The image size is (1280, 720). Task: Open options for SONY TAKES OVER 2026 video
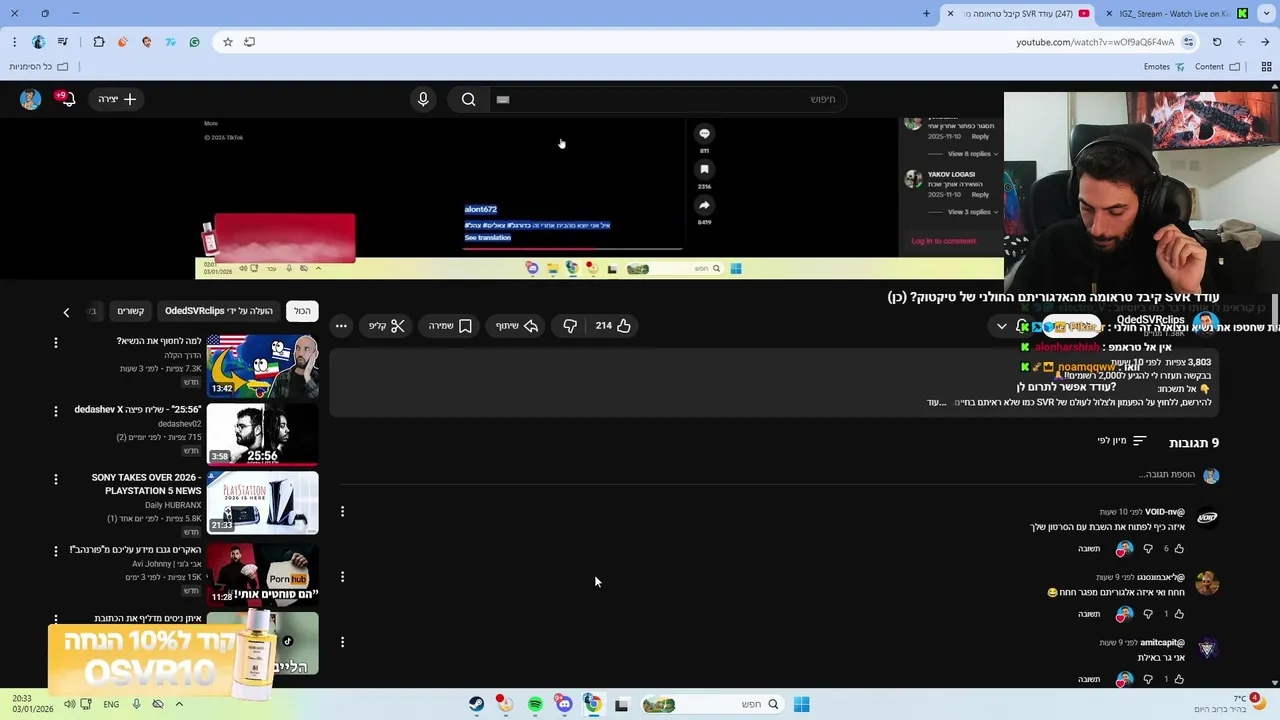tap(56, 479)
